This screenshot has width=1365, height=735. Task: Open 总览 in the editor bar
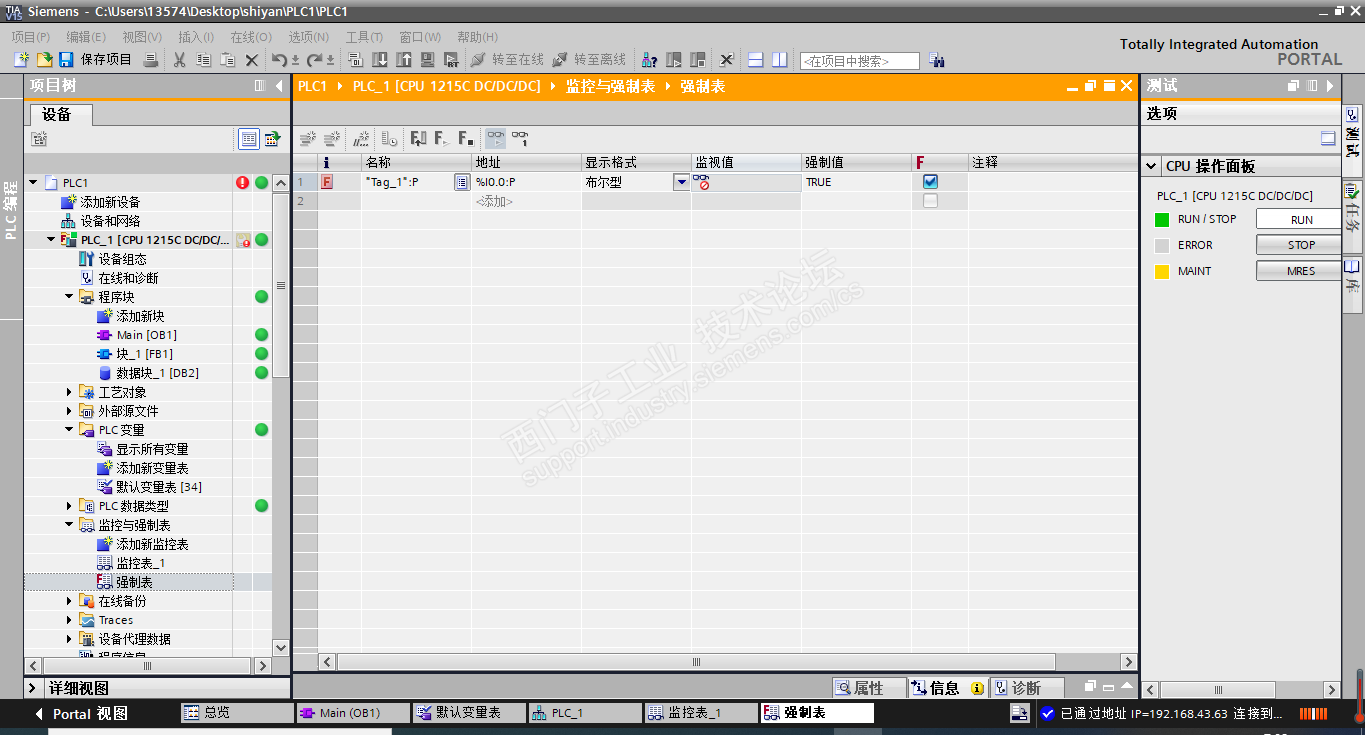(x=236, y=713)
